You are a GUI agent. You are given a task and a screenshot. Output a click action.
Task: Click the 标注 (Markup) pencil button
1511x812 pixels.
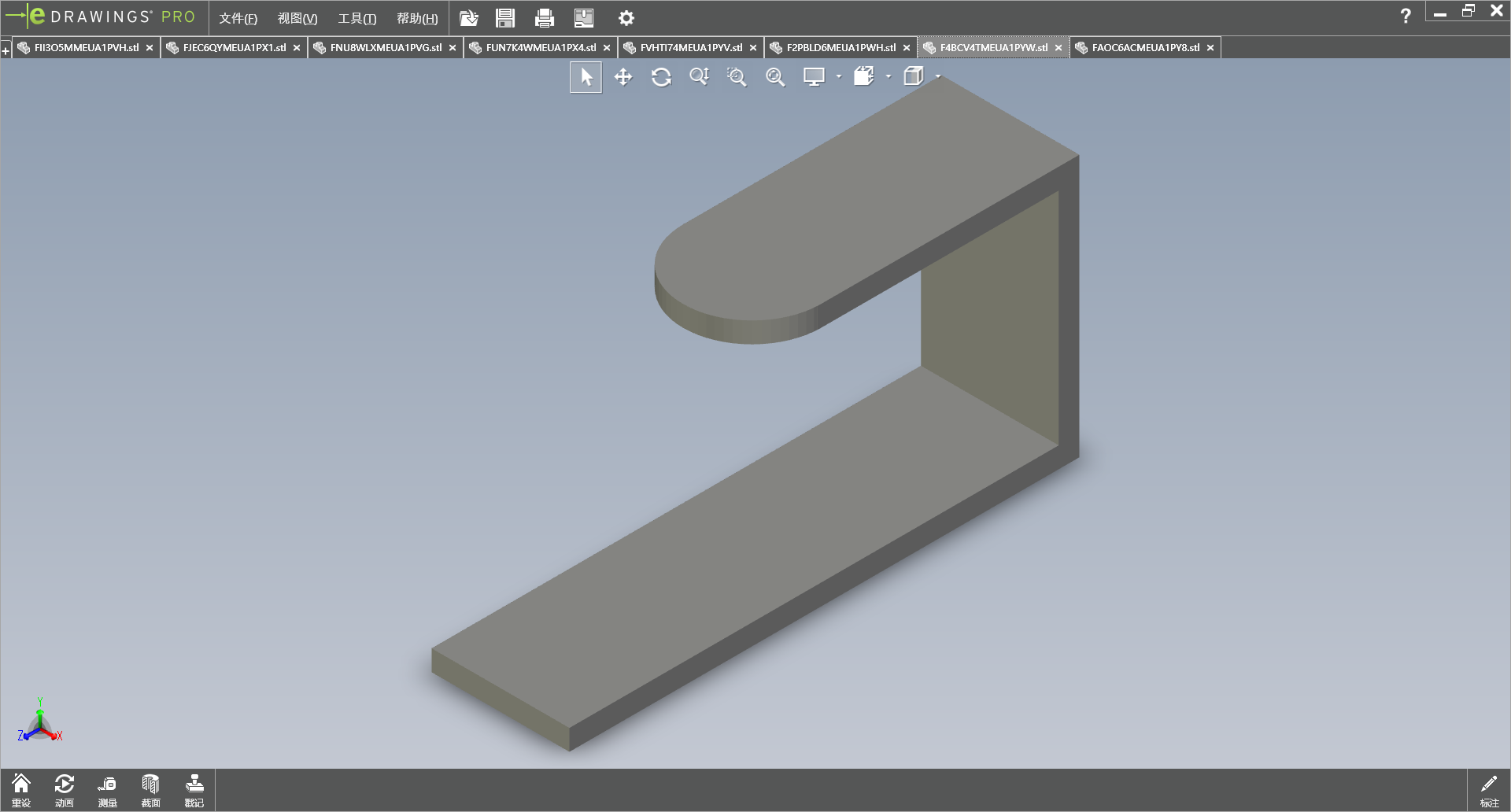tap(1489, 790)
